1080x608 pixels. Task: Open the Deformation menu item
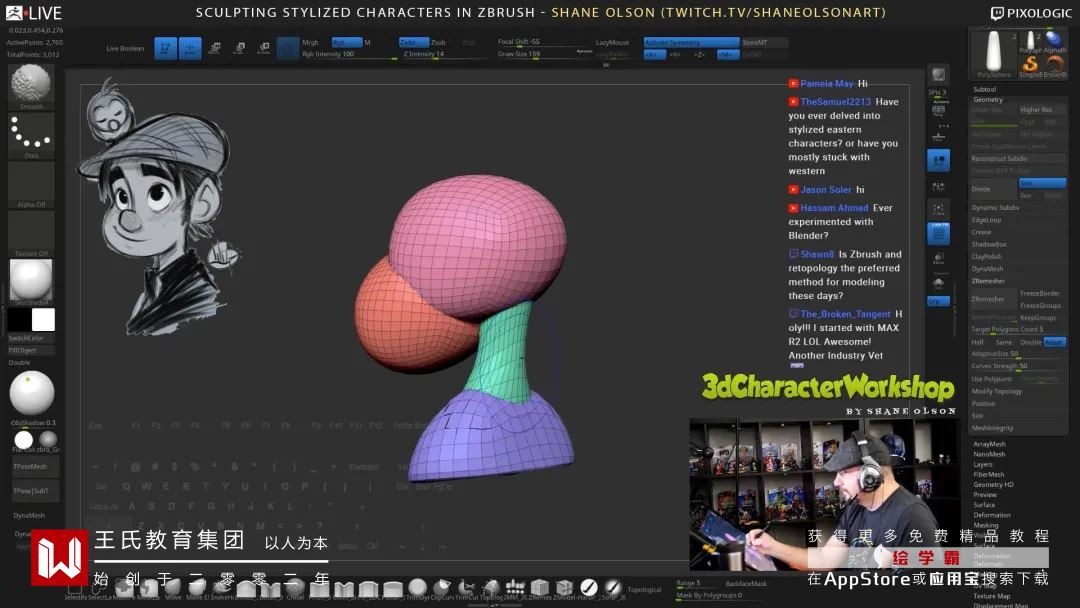(x=992, y=515)
